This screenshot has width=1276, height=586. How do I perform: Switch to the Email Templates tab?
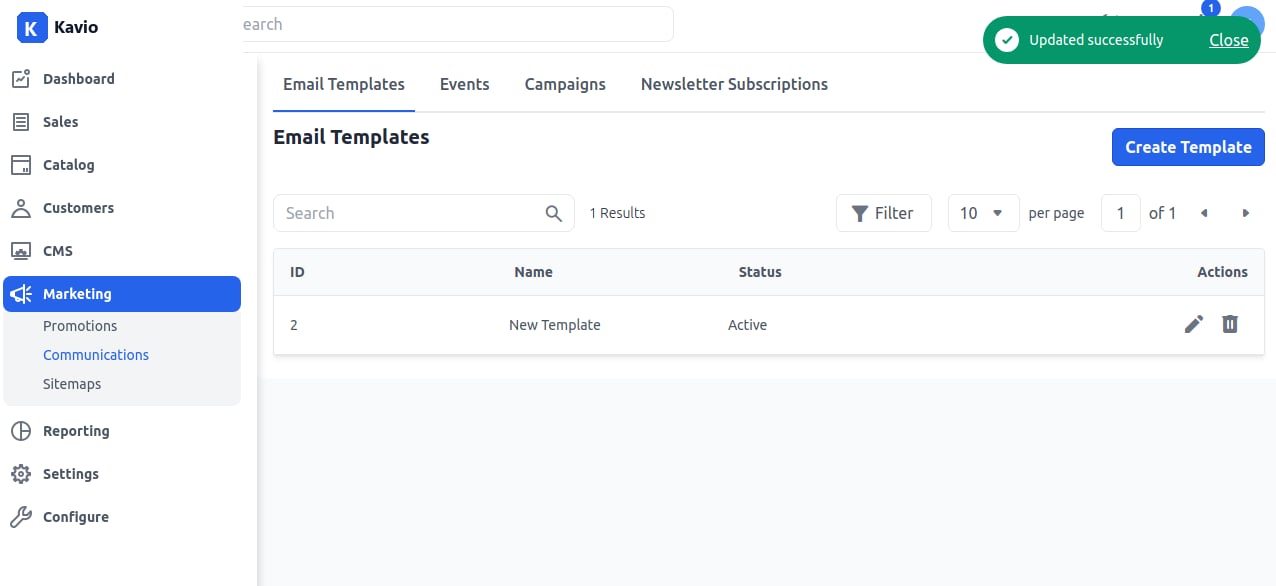(x=344, y=84)
